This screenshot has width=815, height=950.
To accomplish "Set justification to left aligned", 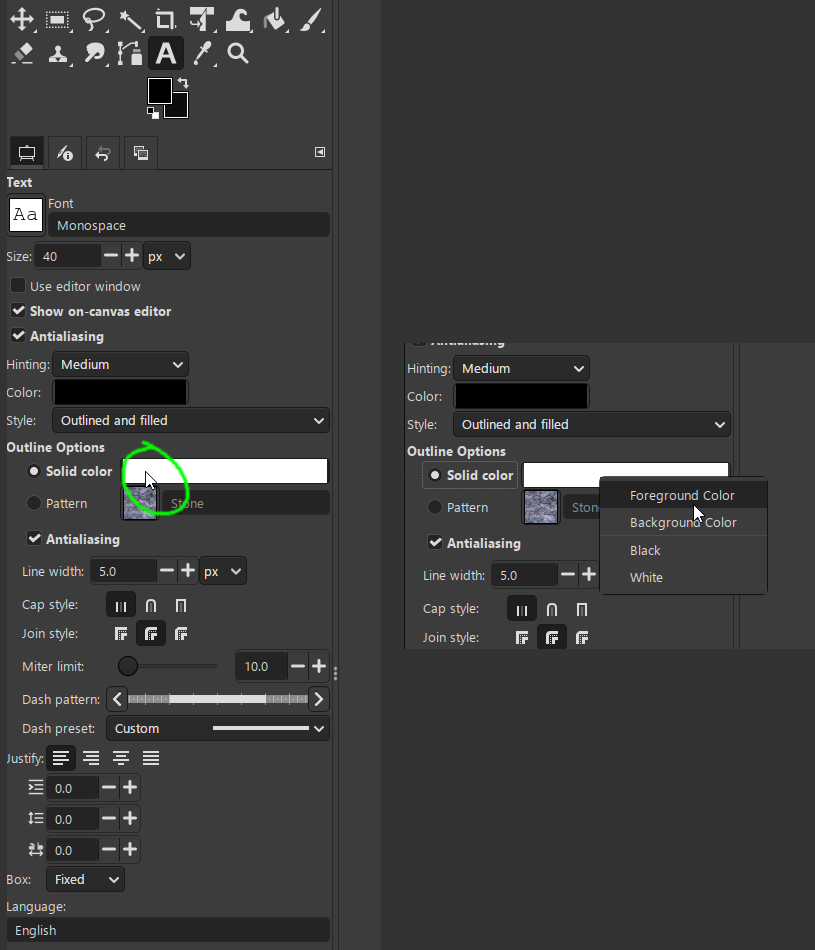I will click(61, 758).
